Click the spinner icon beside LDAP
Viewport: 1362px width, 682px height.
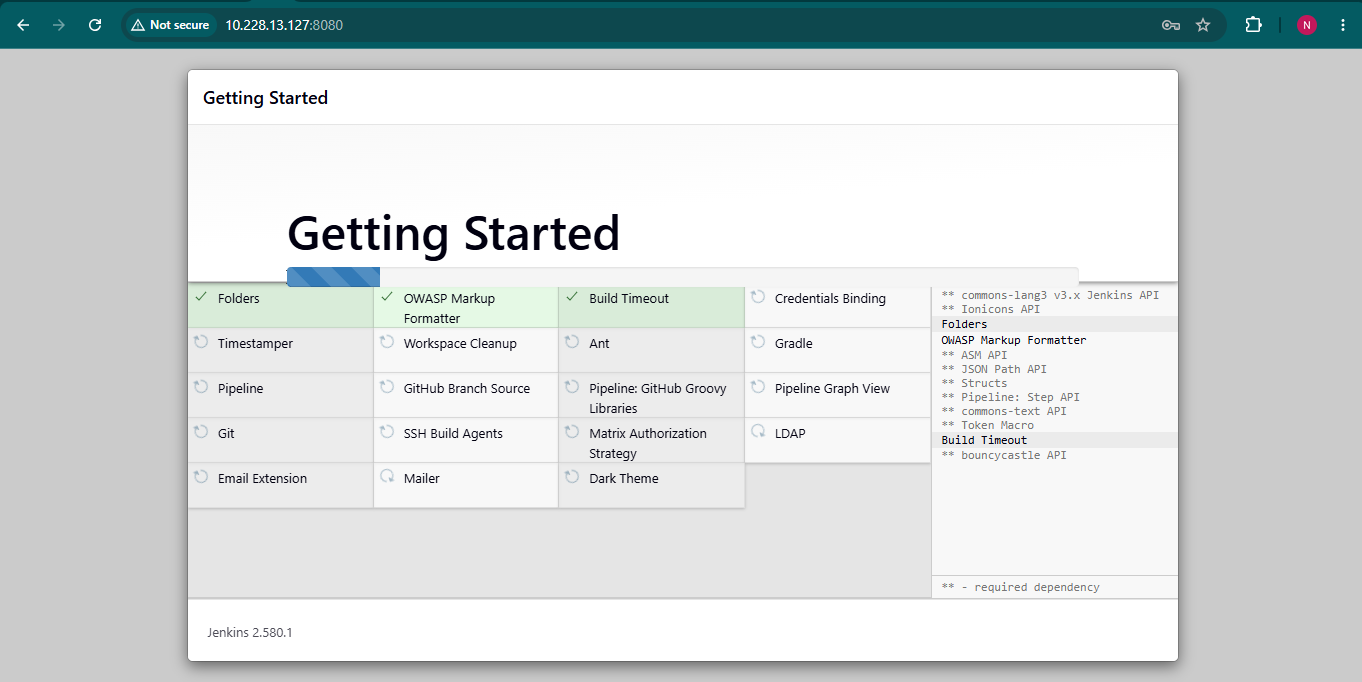click(x=758, y=432)
